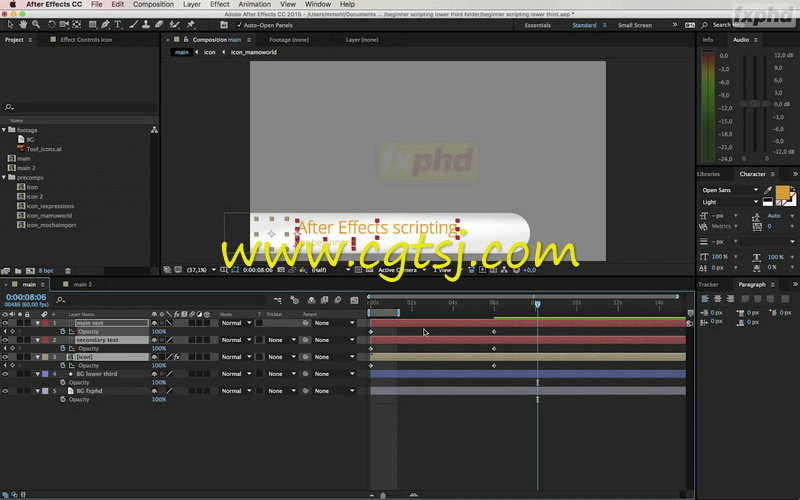Select the Rotation tool
The width and height of the screenshot is (800, 500).
tap(51, 24)
